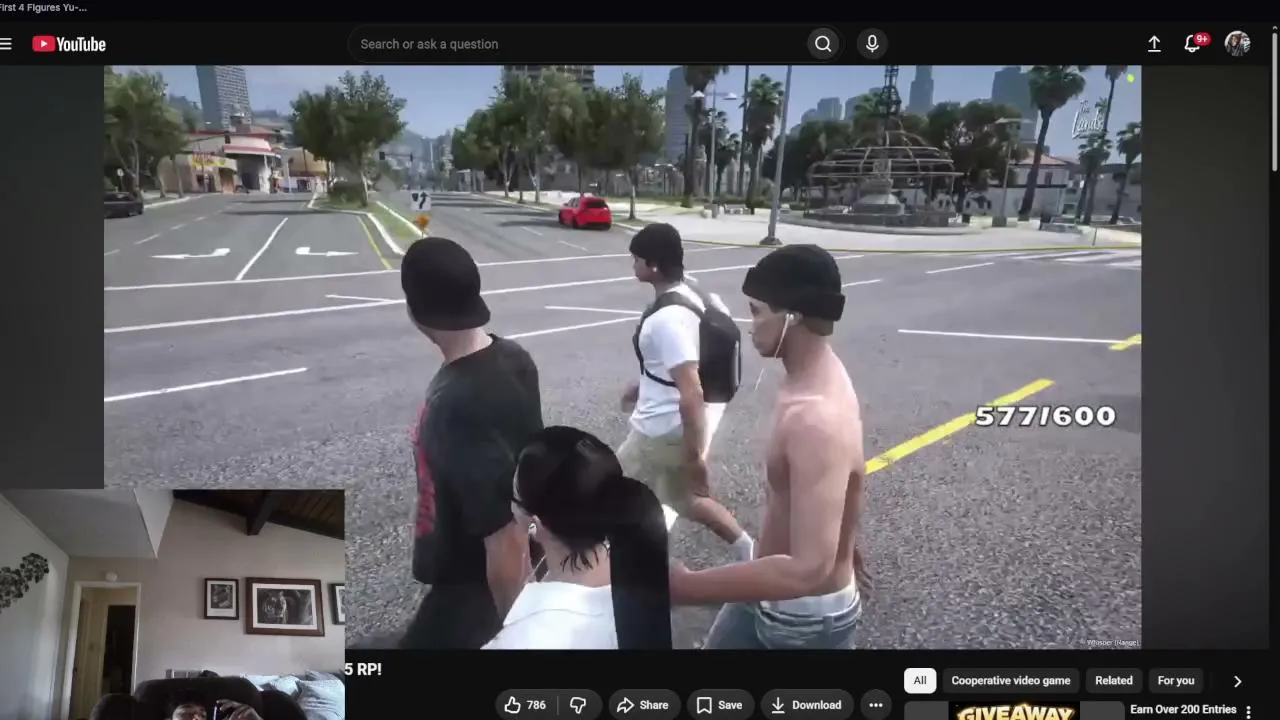Like the video with 786 likes
Image resolution: width=1280 pixels, height=720 pixels.
click(525, 705)
